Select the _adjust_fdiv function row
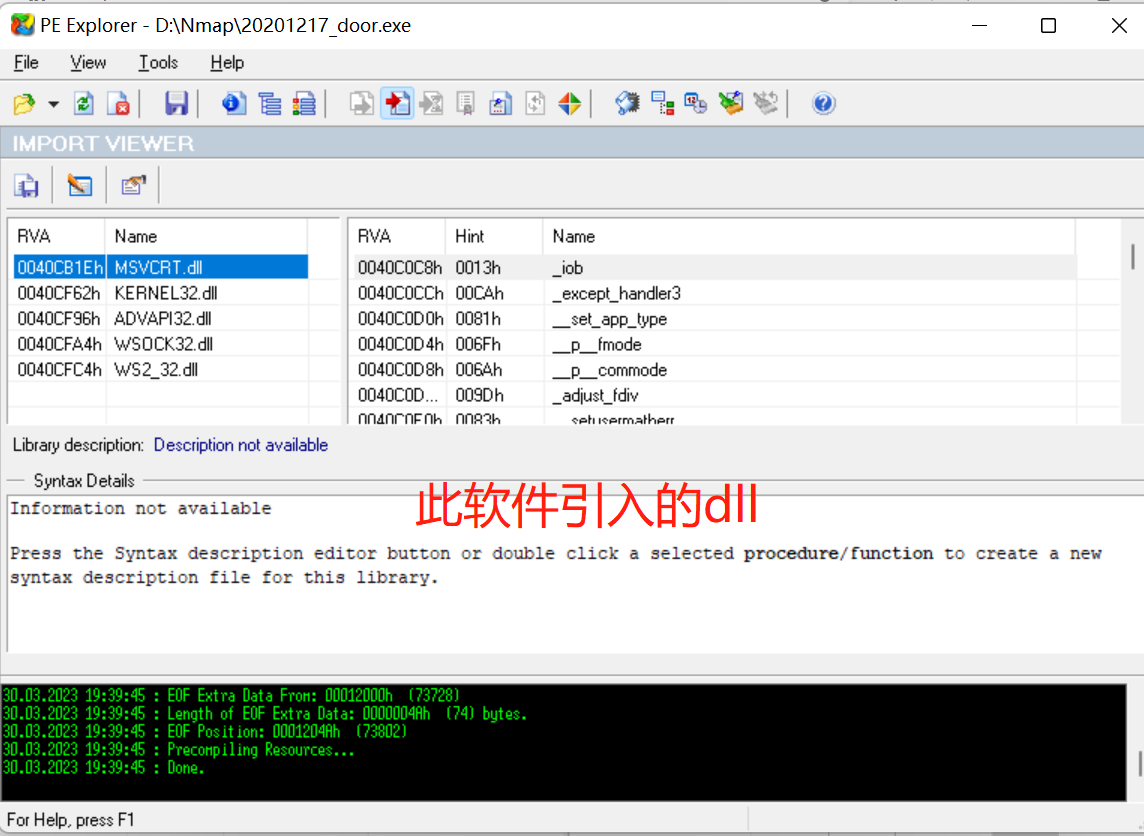This screenshot has width=1144, height=836. pyautogui.click(x=715, y=395)
